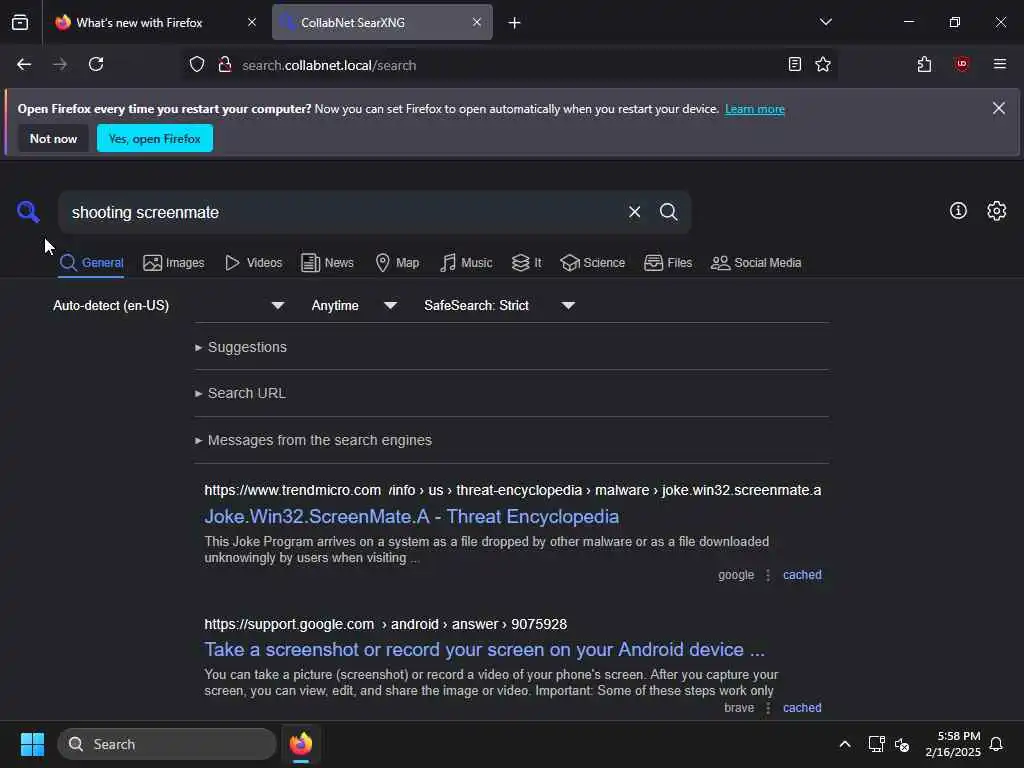Switch to Map search category
Screen dimensions: 1024x768
point(397,263)
